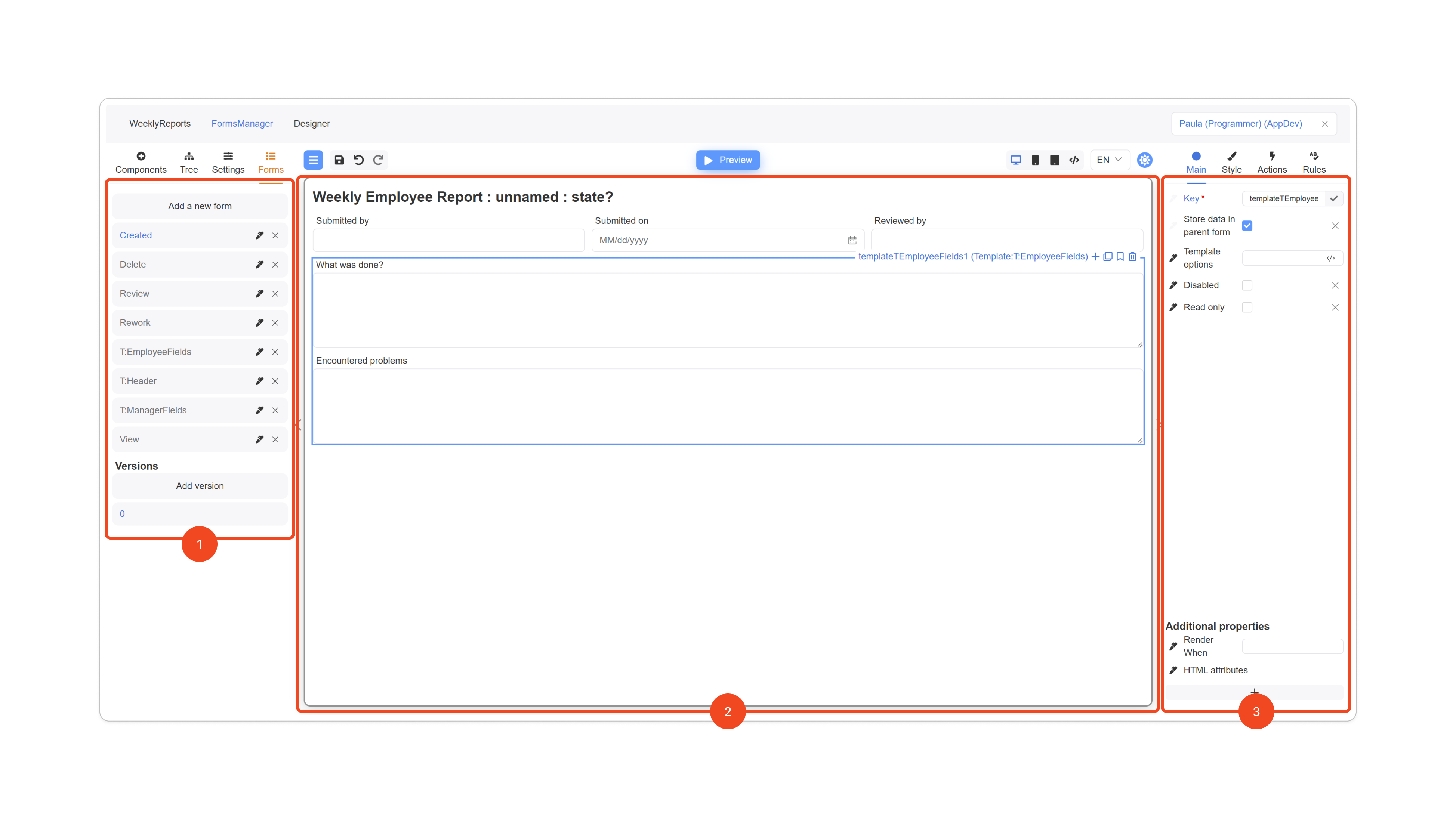Click the Preview button
1456x825 pixels.
728,160
